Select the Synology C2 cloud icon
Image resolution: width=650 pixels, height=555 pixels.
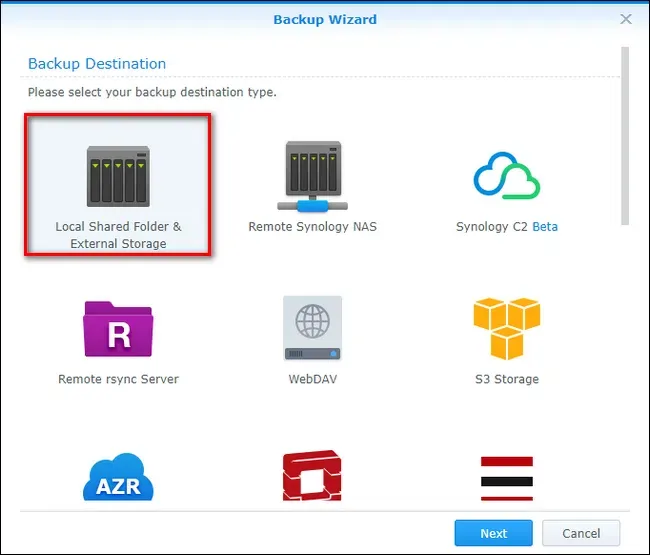pyautogui.click(x=506, y=177)
